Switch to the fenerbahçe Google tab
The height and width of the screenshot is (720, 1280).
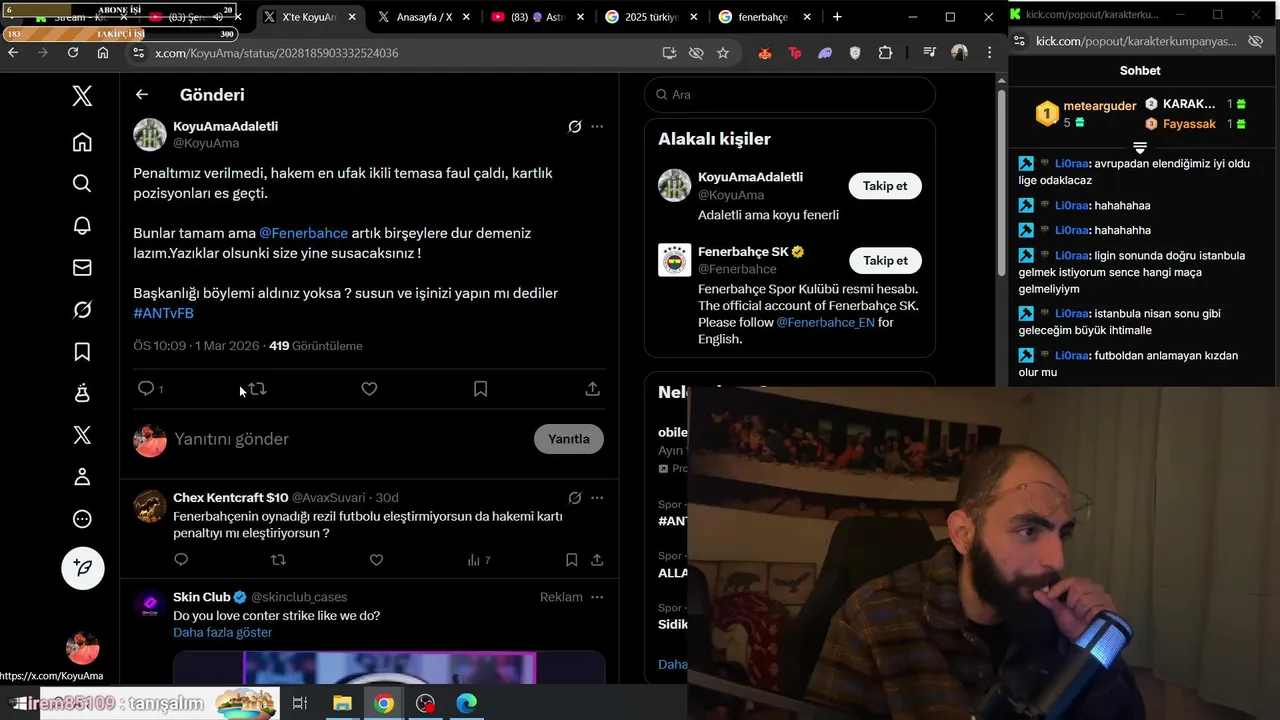766,17
